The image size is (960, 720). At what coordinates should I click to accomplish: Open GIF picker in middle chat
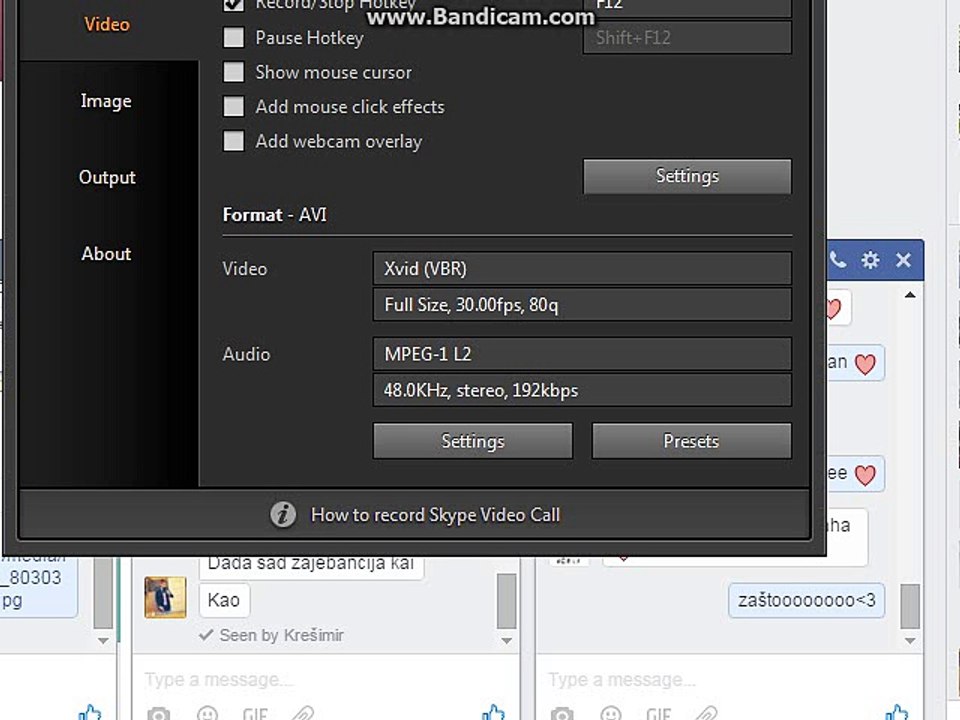pos(255,714)
